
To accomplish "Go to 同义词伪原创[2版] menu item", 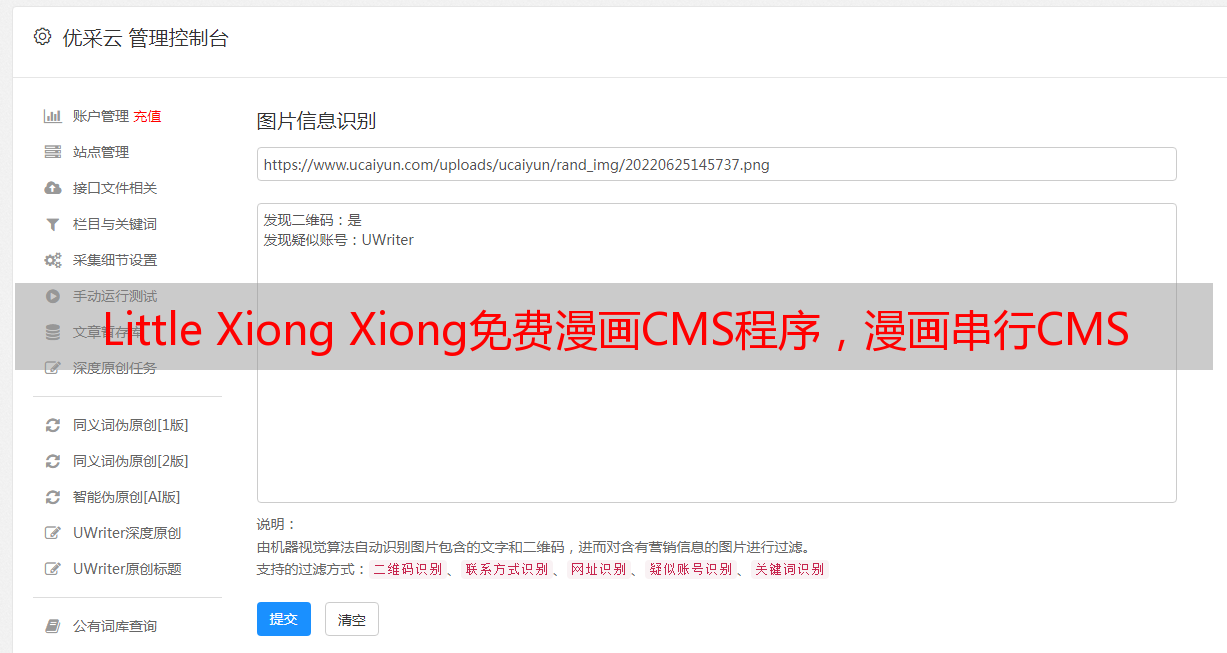I will [130, 461].
